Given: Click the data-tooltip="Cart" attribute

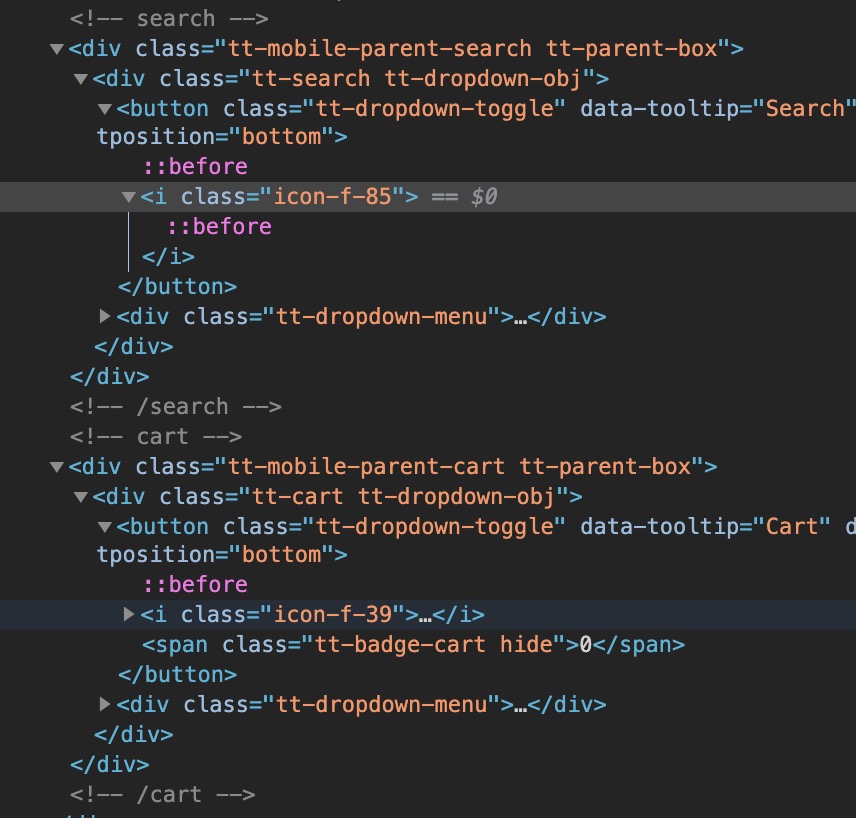Looking at the screenshot, I should click(705, 526).
